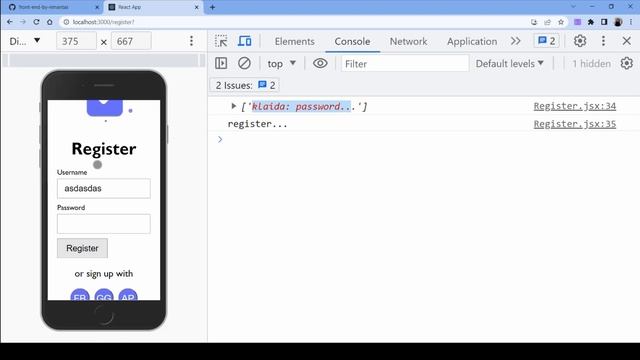This screenshot has height=360, width=640.
Task: Switch to the Console tab
Action: pyautogui.click(x=352, y=41)
